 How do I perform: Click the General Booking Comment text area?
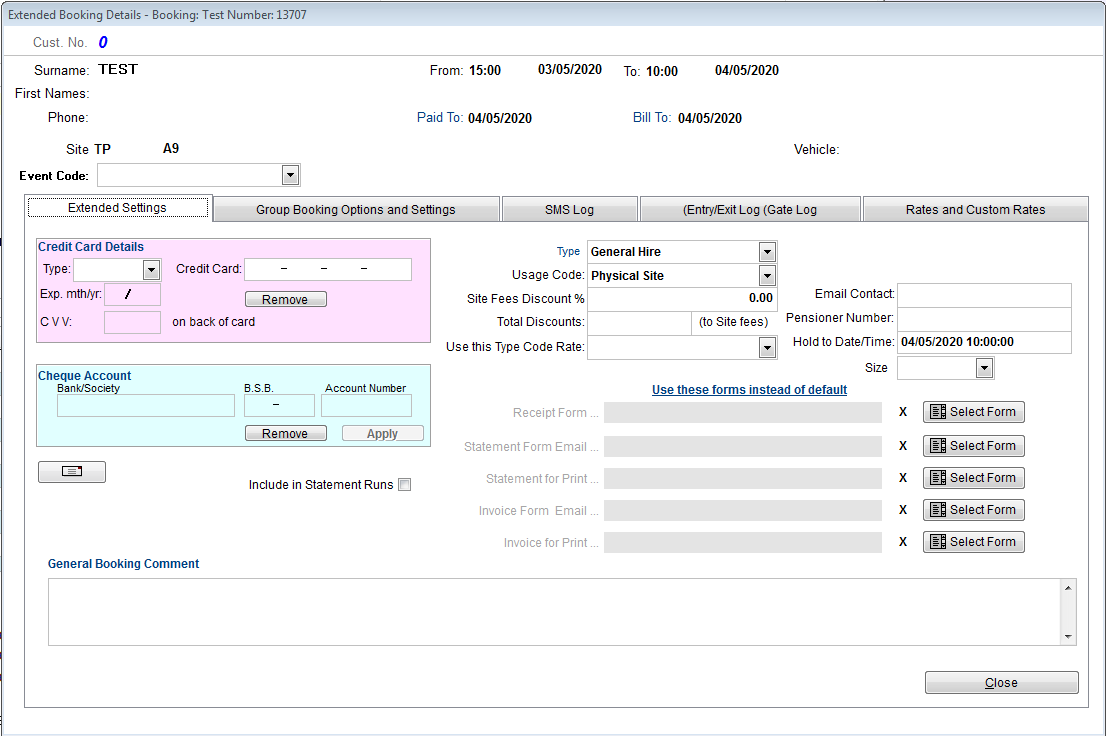554,612
